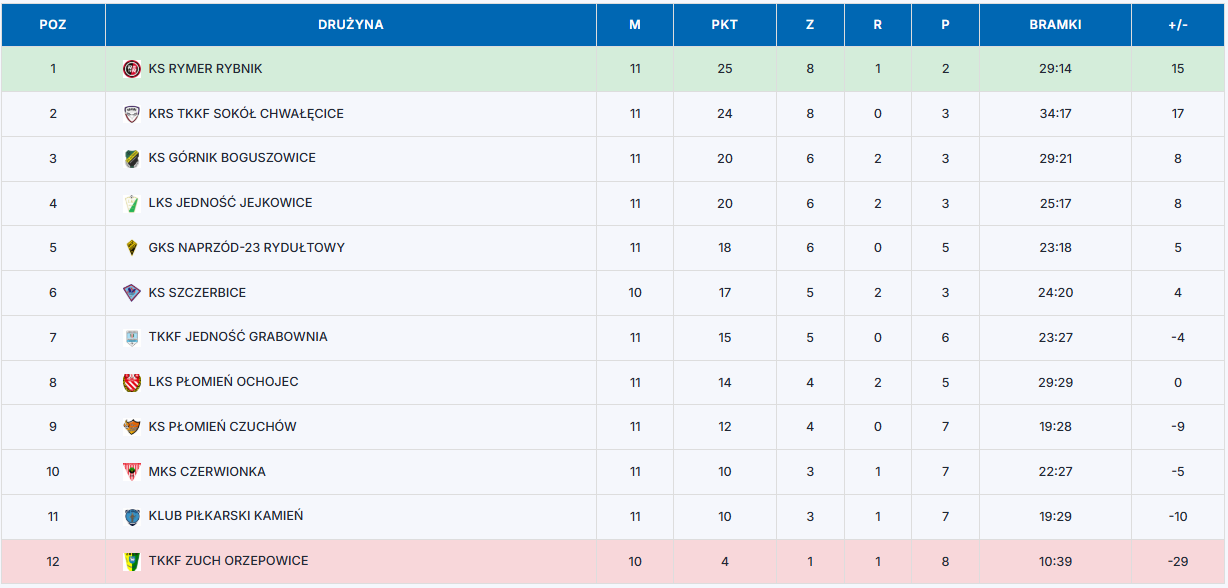The width and height of the screenshot is (1228, 588).
Task: Open the KS RYMER RYBNIK team link
Action: point(205,69)
